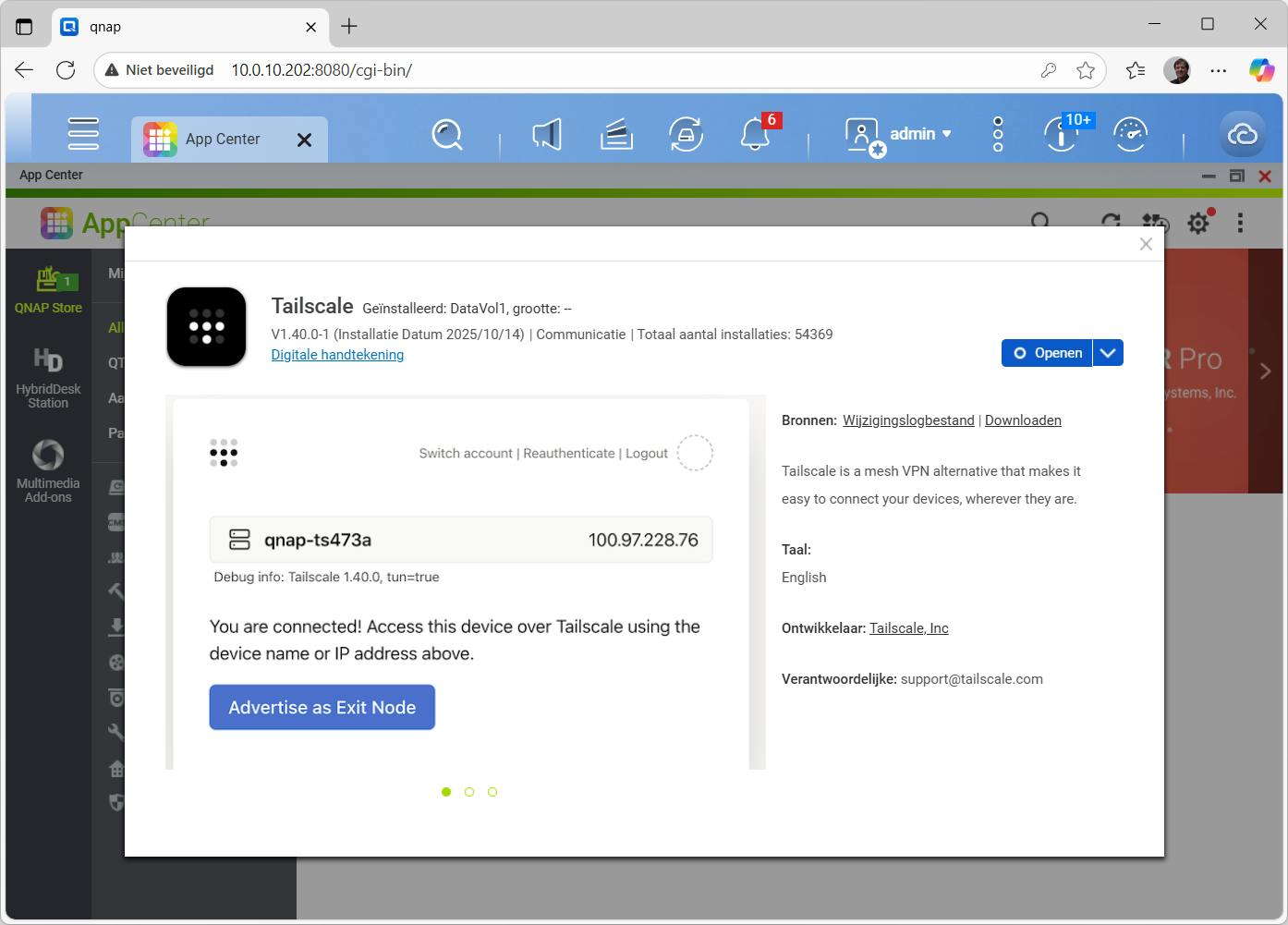Screen dimensions: 1288x925
Task: Add page to favorites star icon
Action: coord(1086,70)
